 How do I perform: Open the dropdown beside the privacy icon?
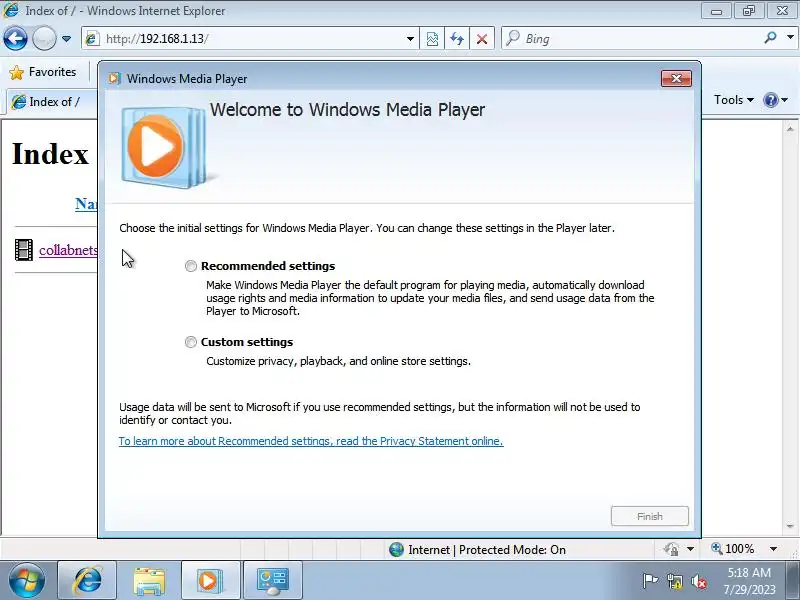coord(690,549)
